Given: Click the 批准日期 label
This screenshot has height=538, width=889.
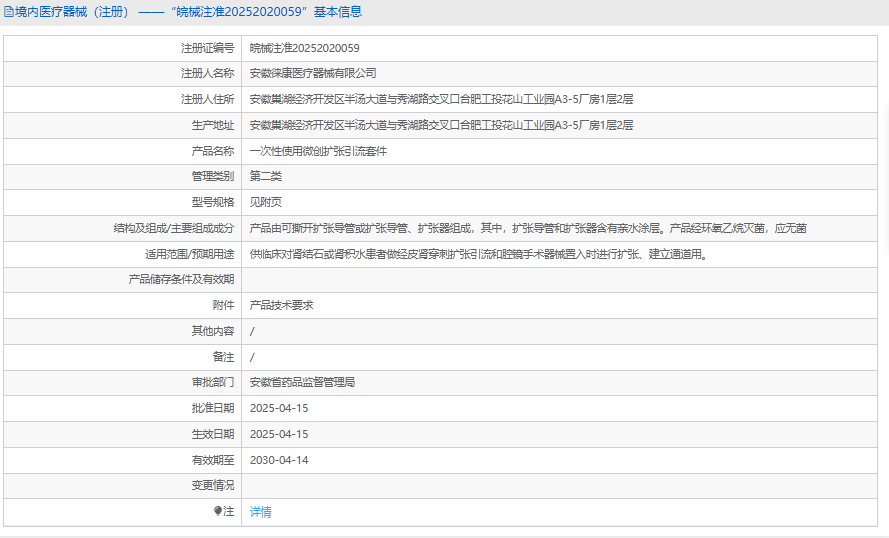Looking at the screenshot, I should pos(213,408).
